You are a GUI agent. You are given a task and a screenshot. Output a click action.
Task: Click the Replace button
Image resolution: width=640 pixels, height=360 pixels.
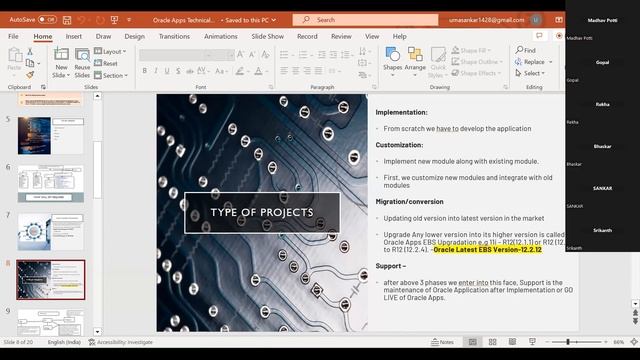point(533,62)
